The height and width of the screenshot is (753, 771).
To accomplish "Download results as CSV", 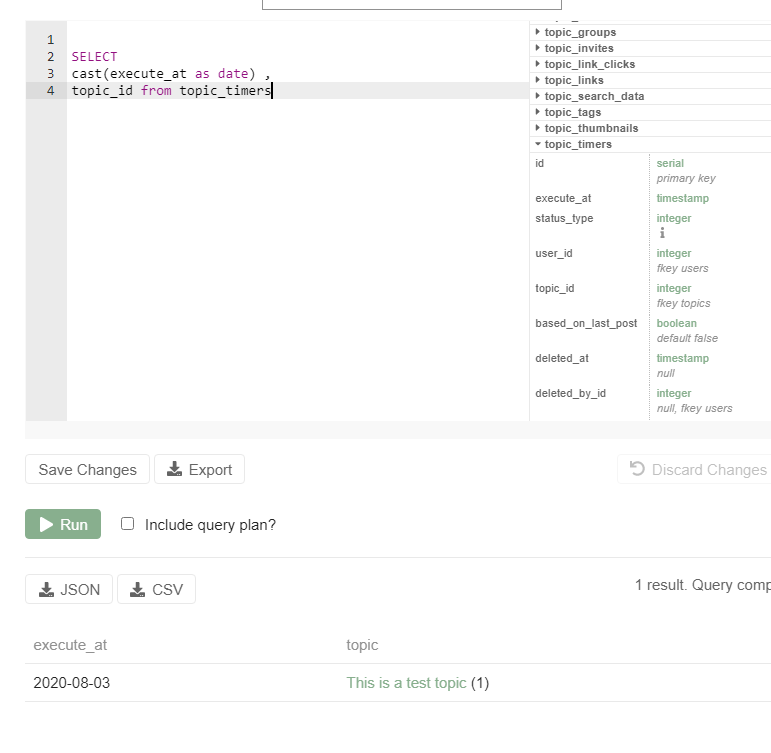I will (x=156, y=589).
